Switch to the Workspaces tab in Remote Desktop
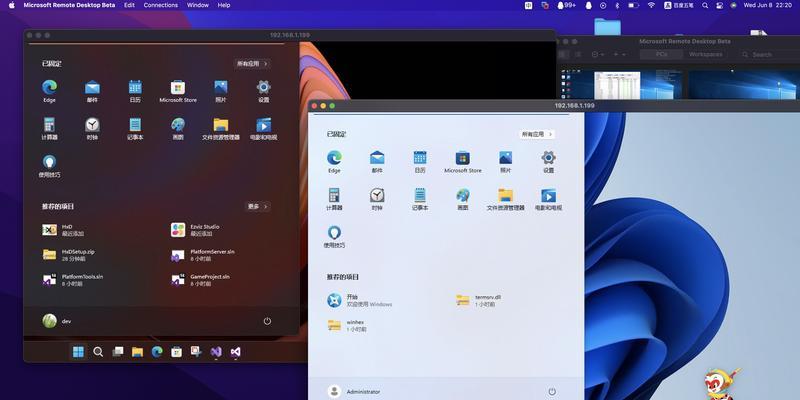Image resolution: width=800 pixels, height=400 pixels. pos(706,54)
